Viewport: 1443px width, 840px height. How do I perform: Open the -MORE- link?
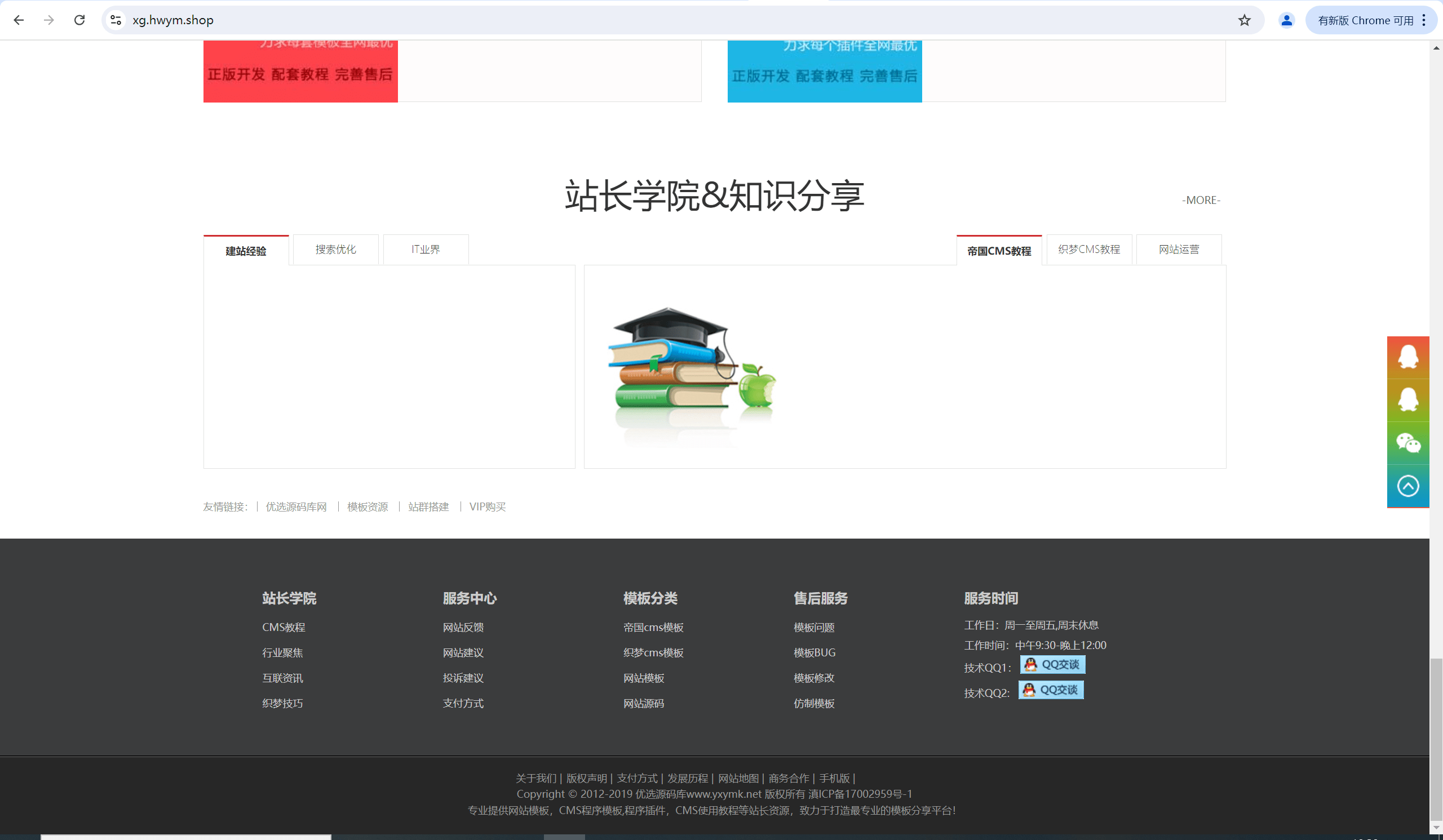pyautogui.click(x=1201, y=200)
